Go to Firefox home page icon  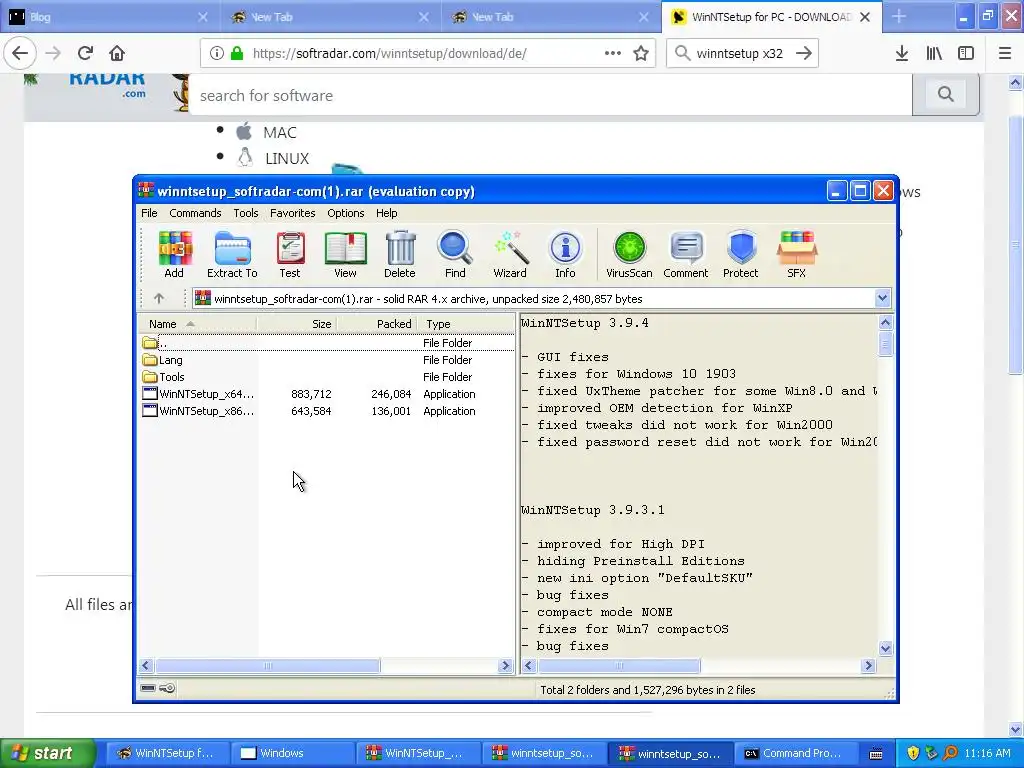(x=117, y=53)
